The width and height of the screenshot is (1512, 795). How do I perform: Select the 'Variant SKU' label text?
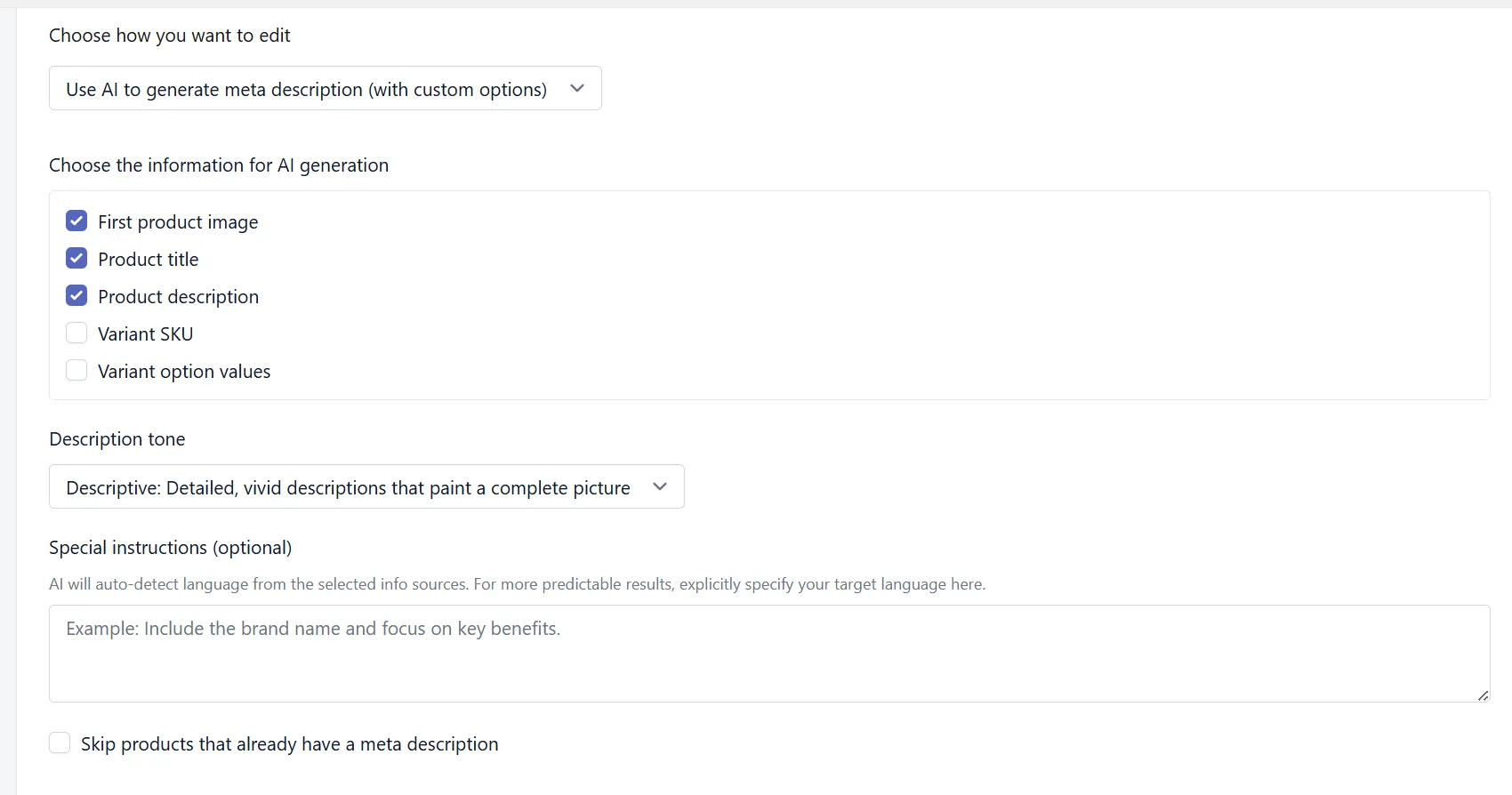146,333
